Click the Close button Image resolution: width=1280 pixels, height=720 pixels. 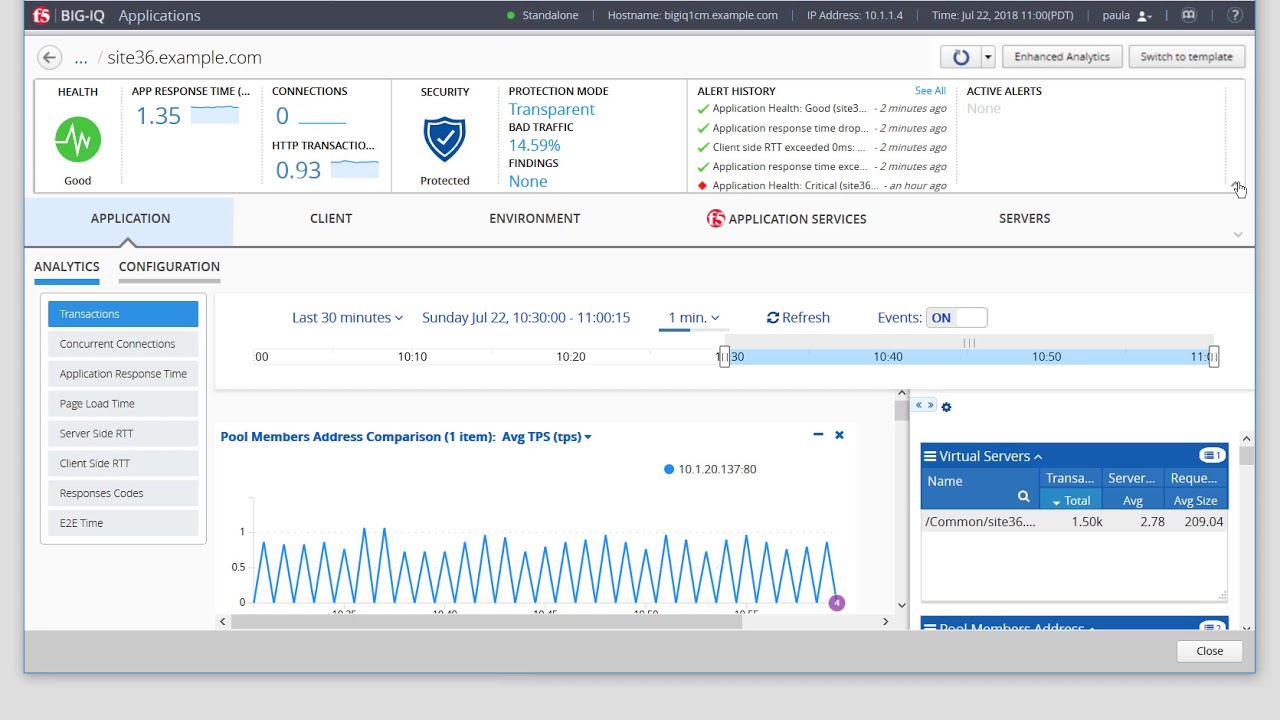tap(1209, 651)
